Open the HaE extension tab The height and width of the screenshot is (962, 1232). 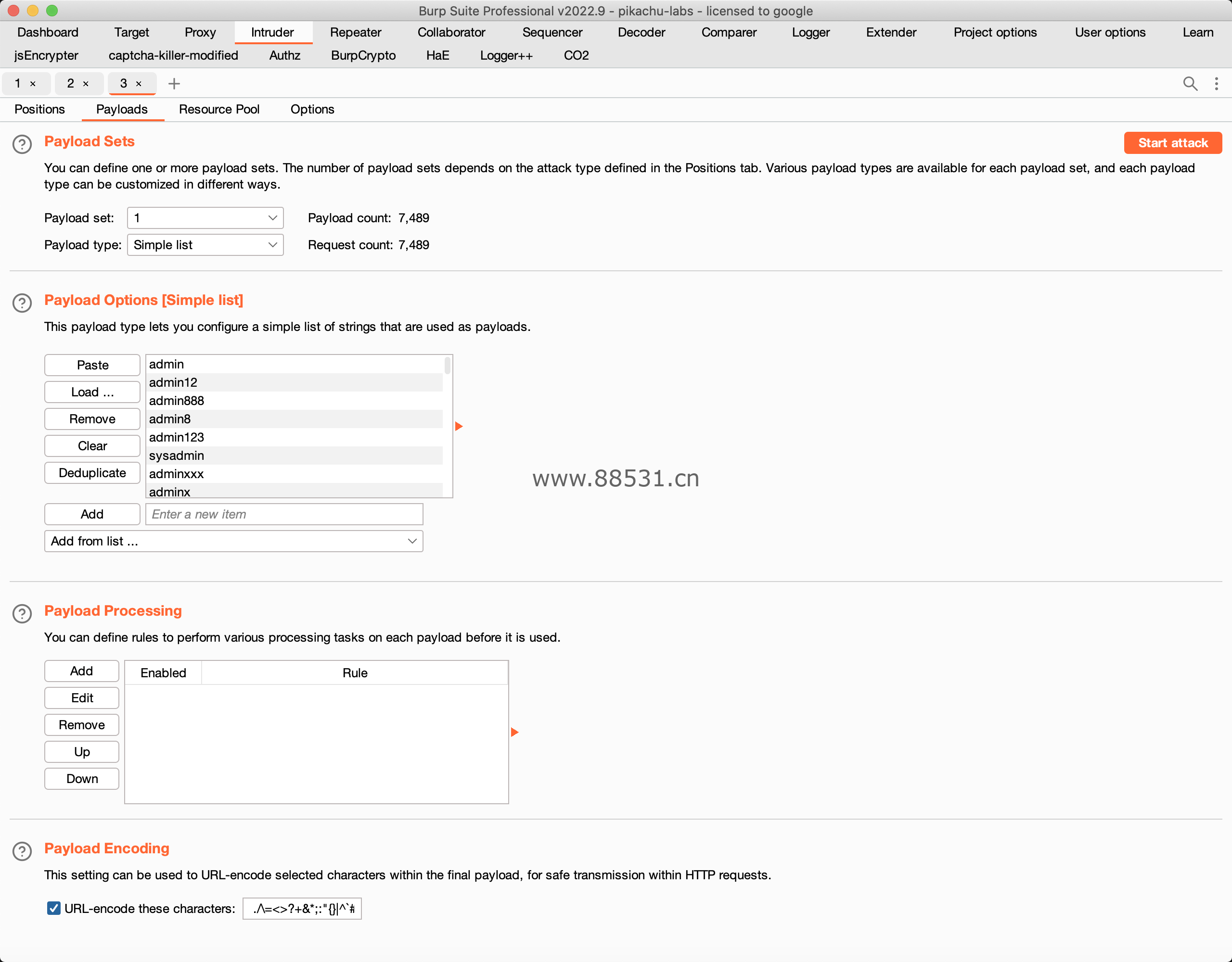click(438, 55)
